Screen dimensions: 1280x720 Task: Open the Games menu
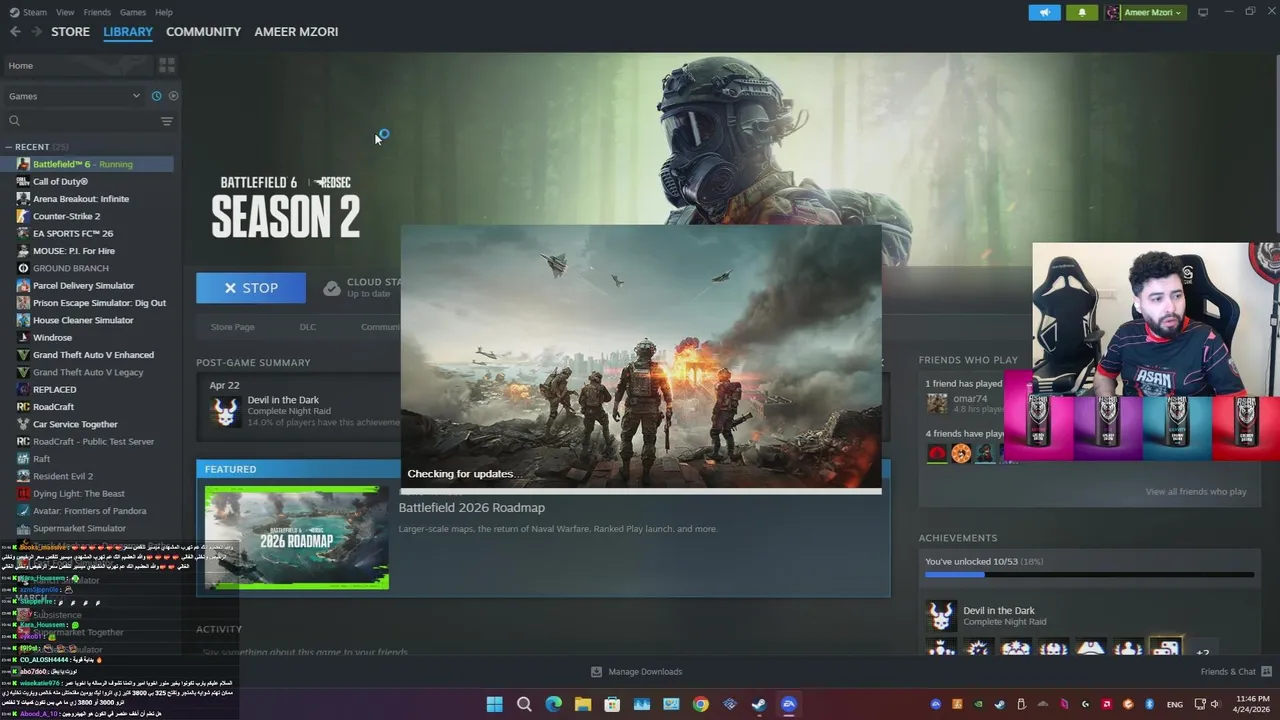[133, 12]
